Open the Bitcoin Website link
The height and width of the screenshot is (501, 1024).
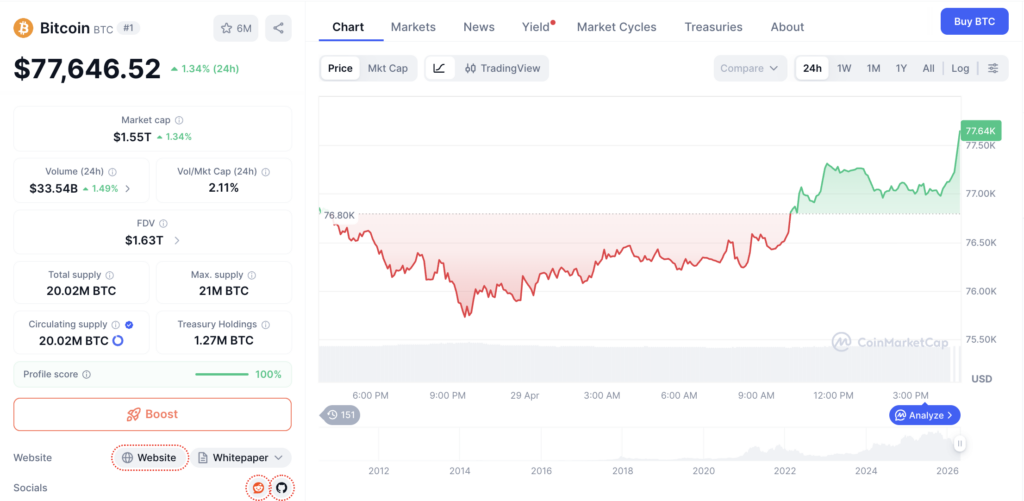pos(150,457)
